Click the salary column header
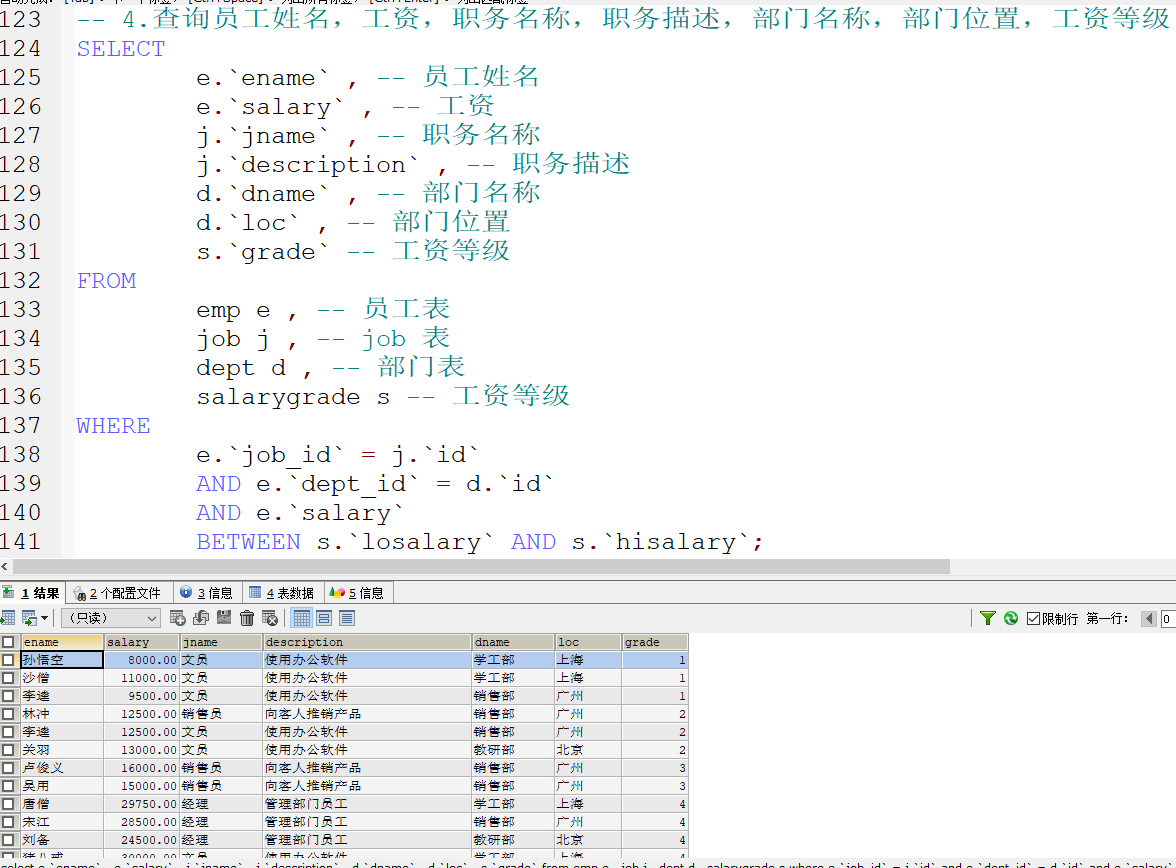The image size is (1176, 868). coord(140,640)
